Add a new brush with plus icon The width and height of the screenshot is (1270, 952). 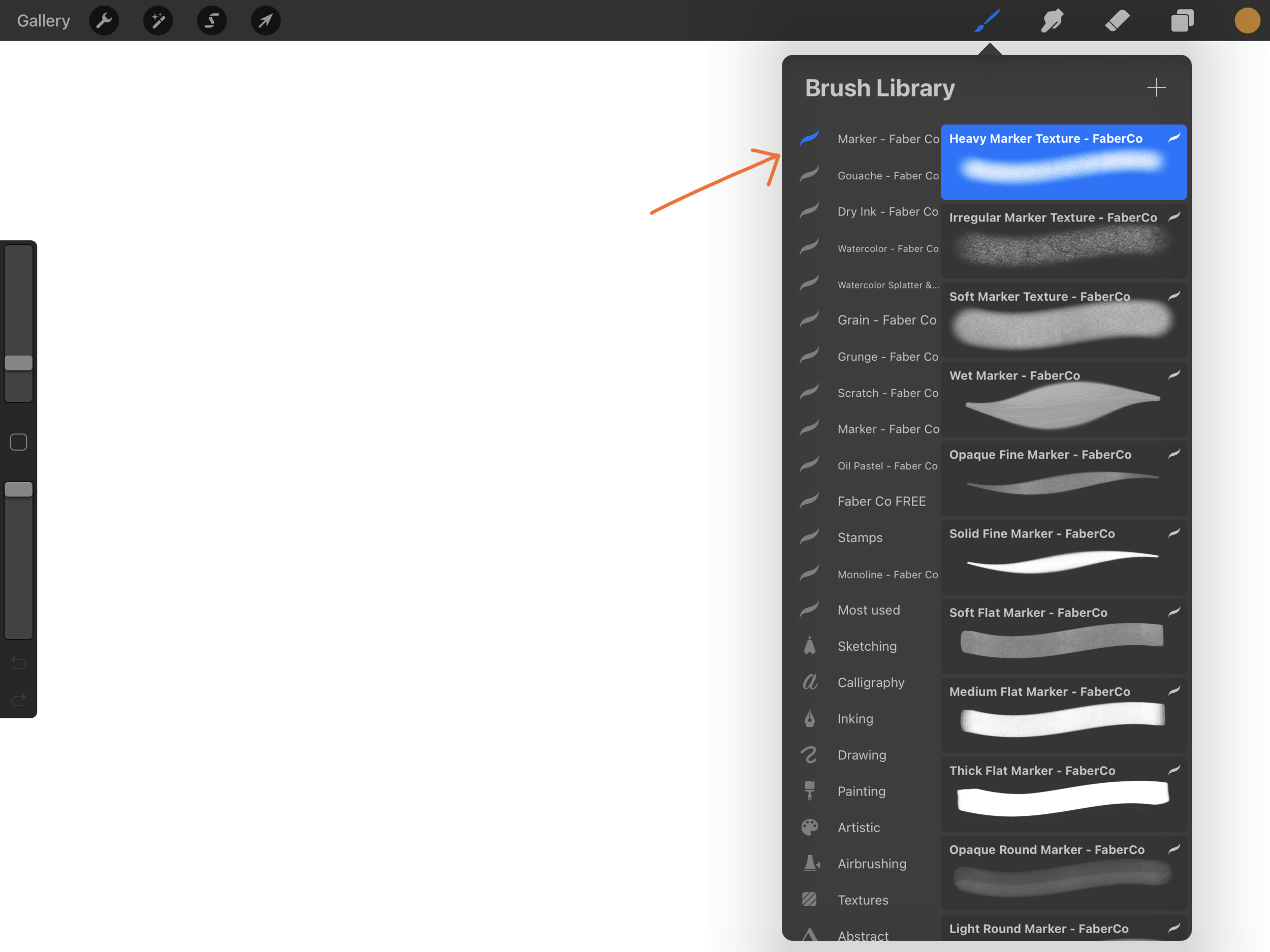1156,88
